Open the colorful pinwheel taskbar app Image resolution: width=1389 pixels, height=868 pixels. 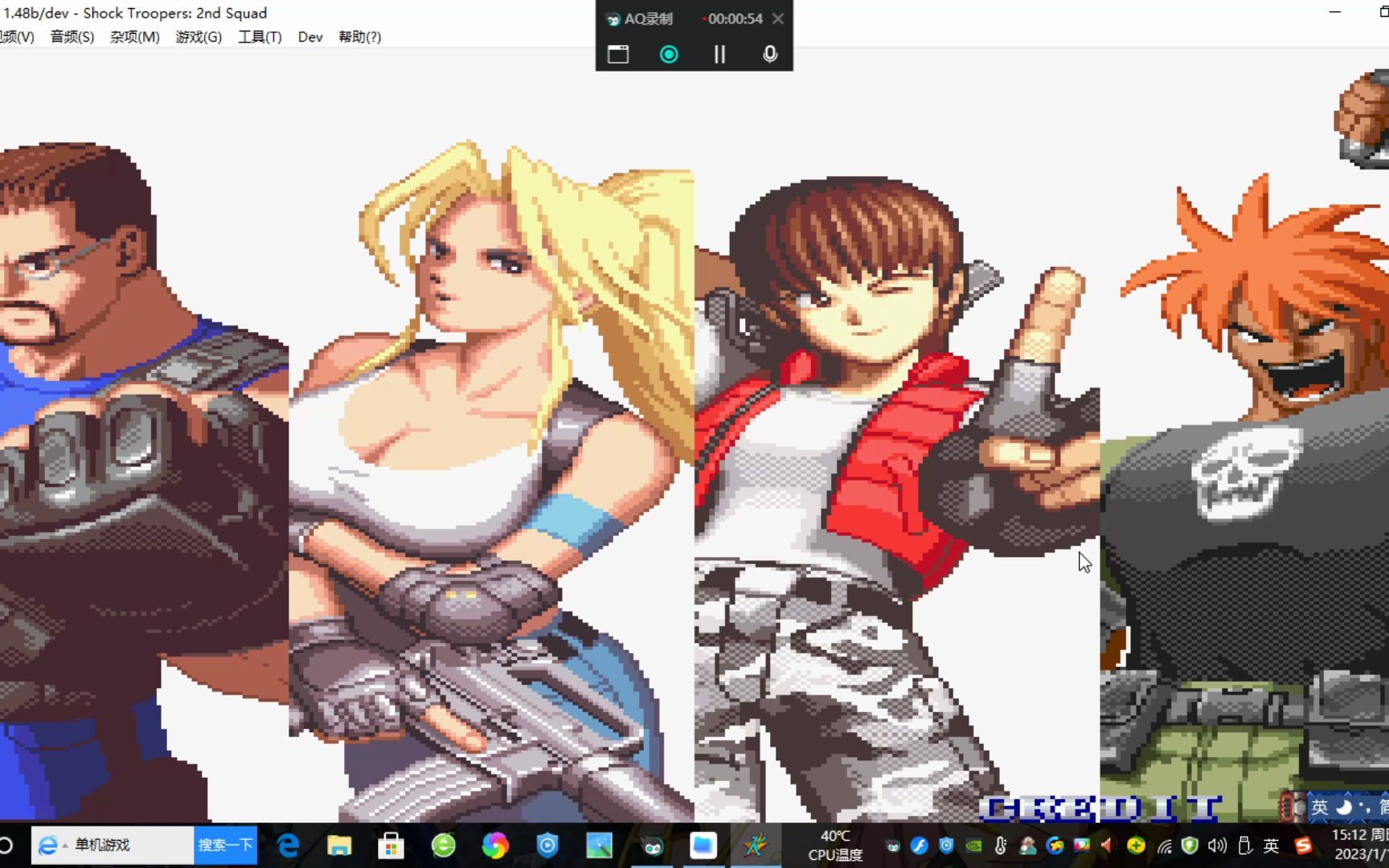(x=495, y=845)
